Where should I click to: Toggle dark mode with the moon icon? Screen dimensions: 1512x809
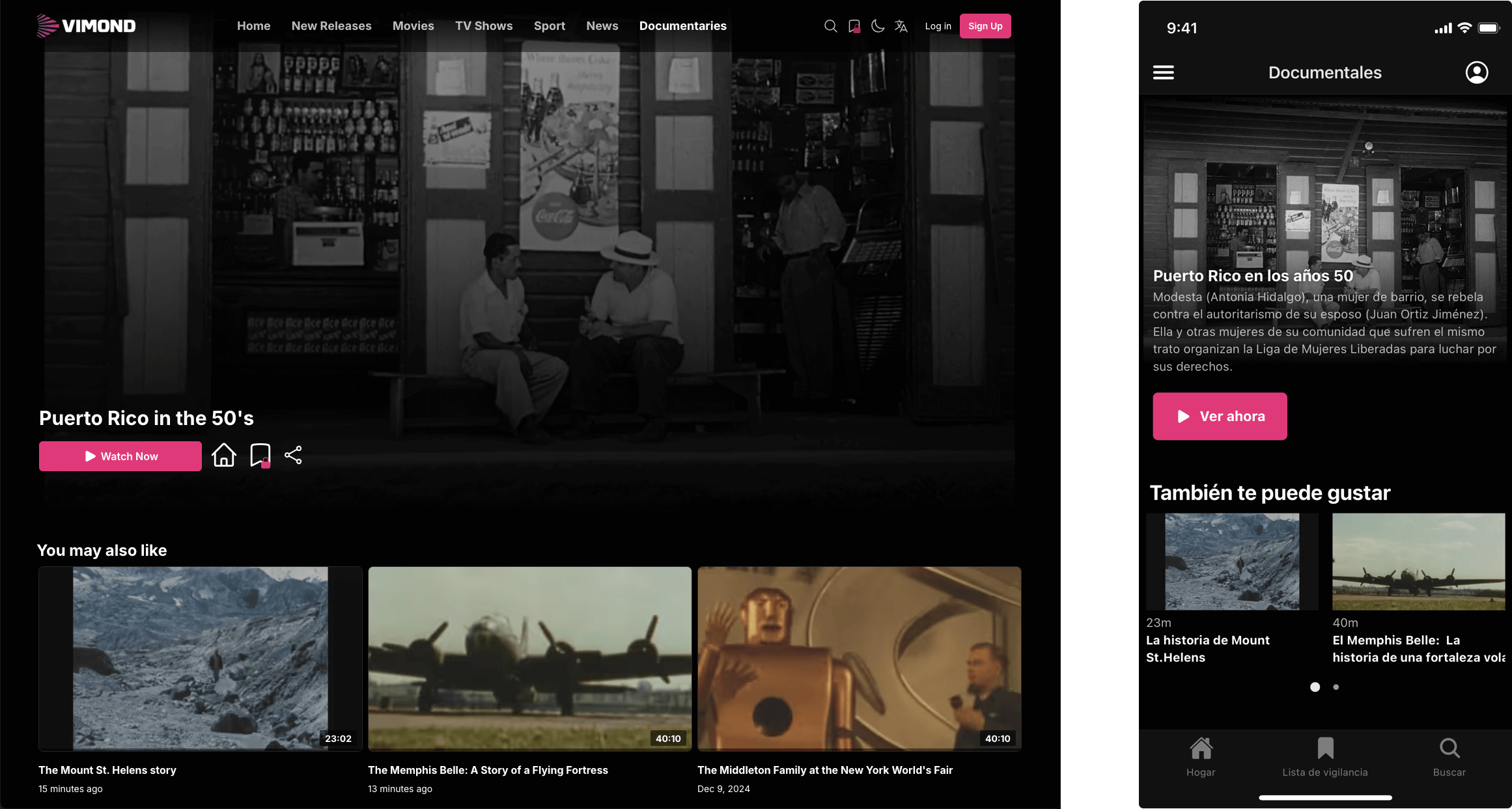pos(878,26)
